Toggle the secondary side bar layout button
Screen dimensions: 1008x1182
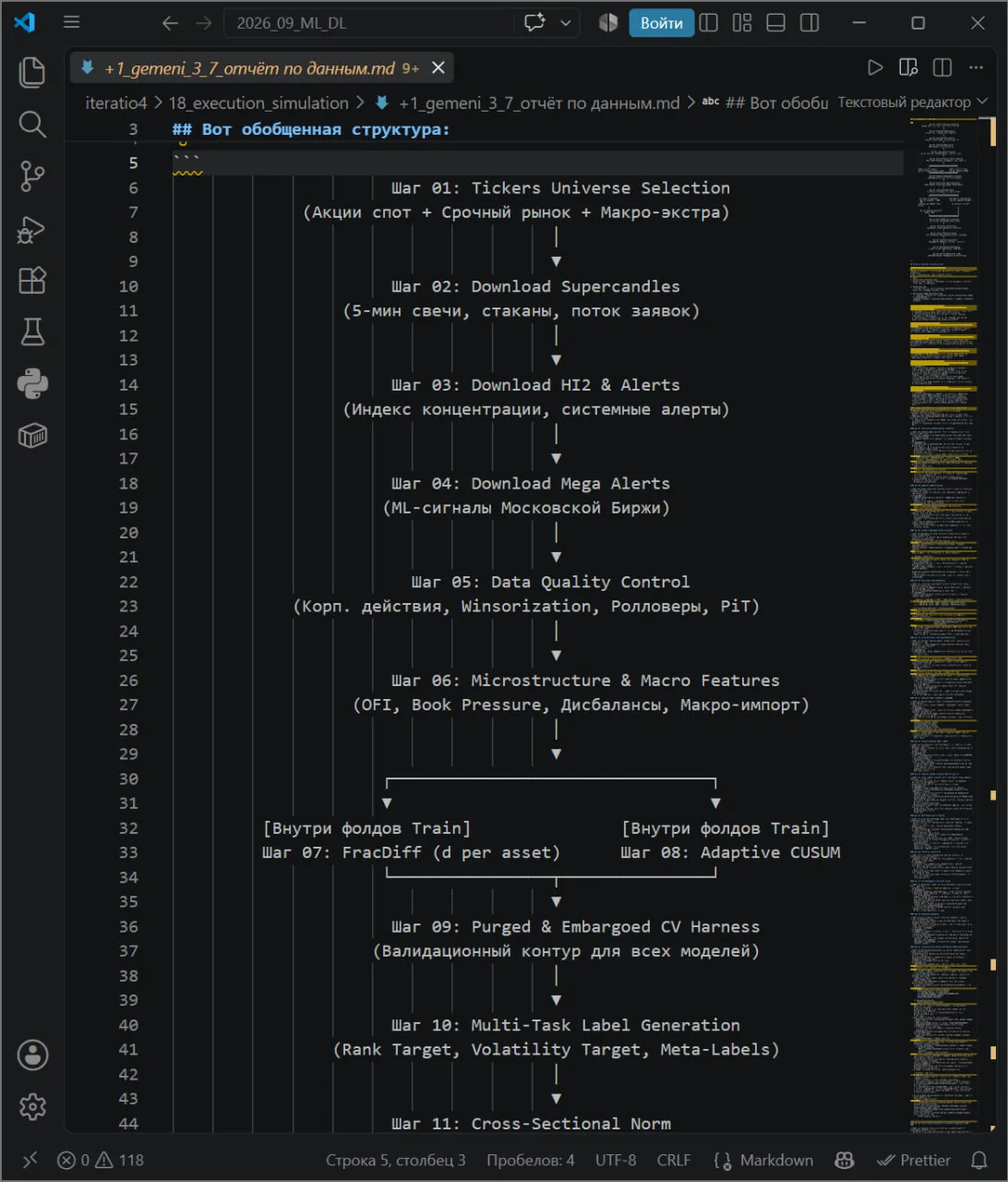pyautogui.click(x=810, y=23)
